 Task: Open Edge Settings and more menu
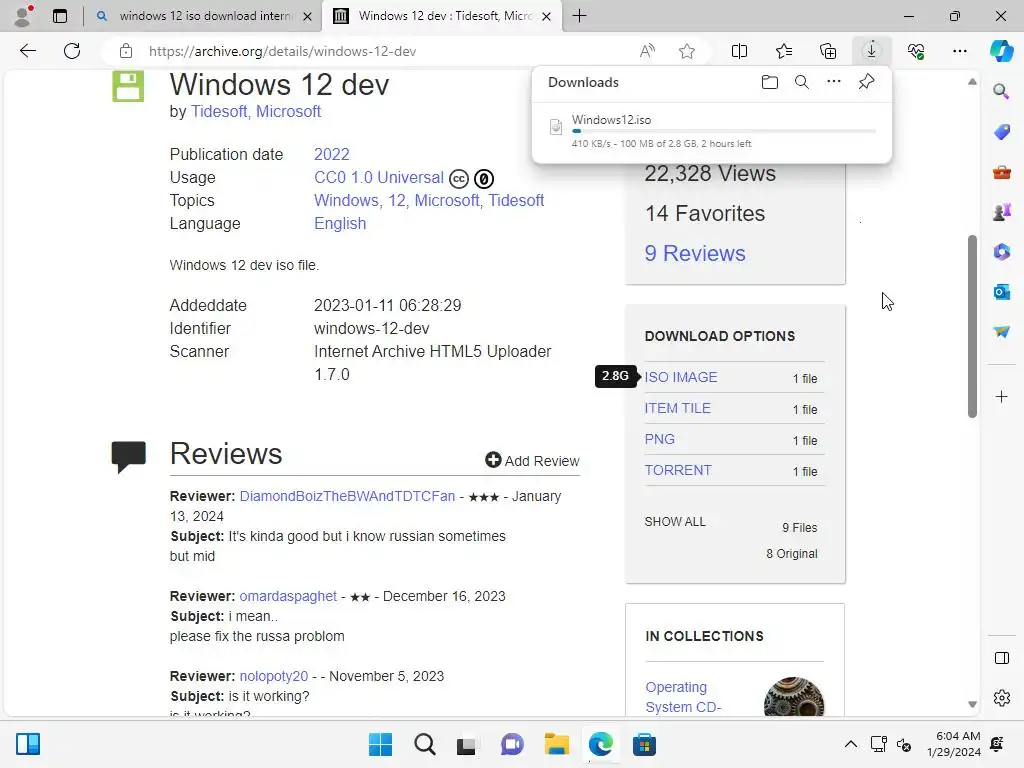(x=959, y=51)
